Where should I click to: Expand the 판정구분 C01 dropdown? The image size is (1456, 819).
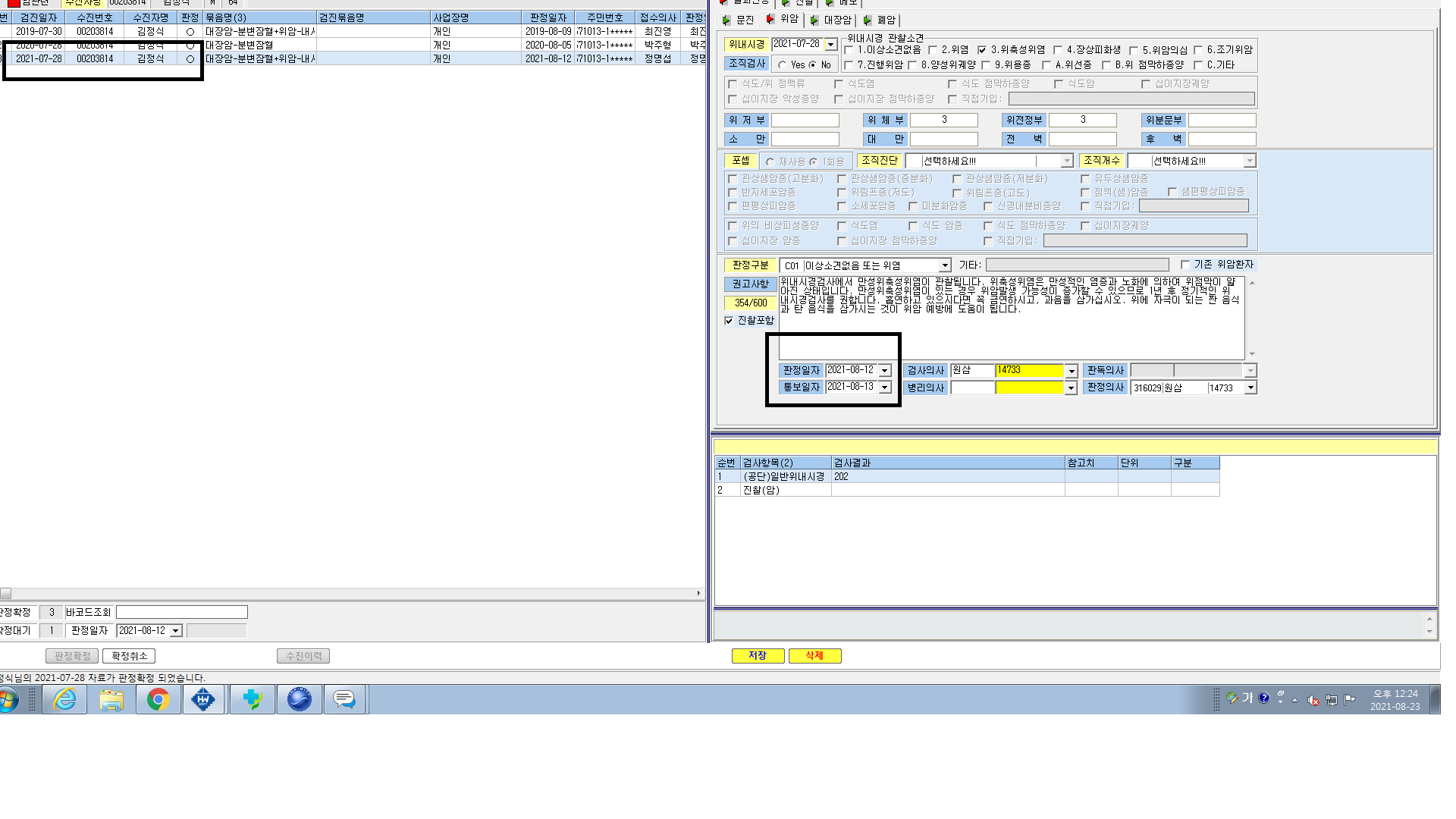pos(945,265)
